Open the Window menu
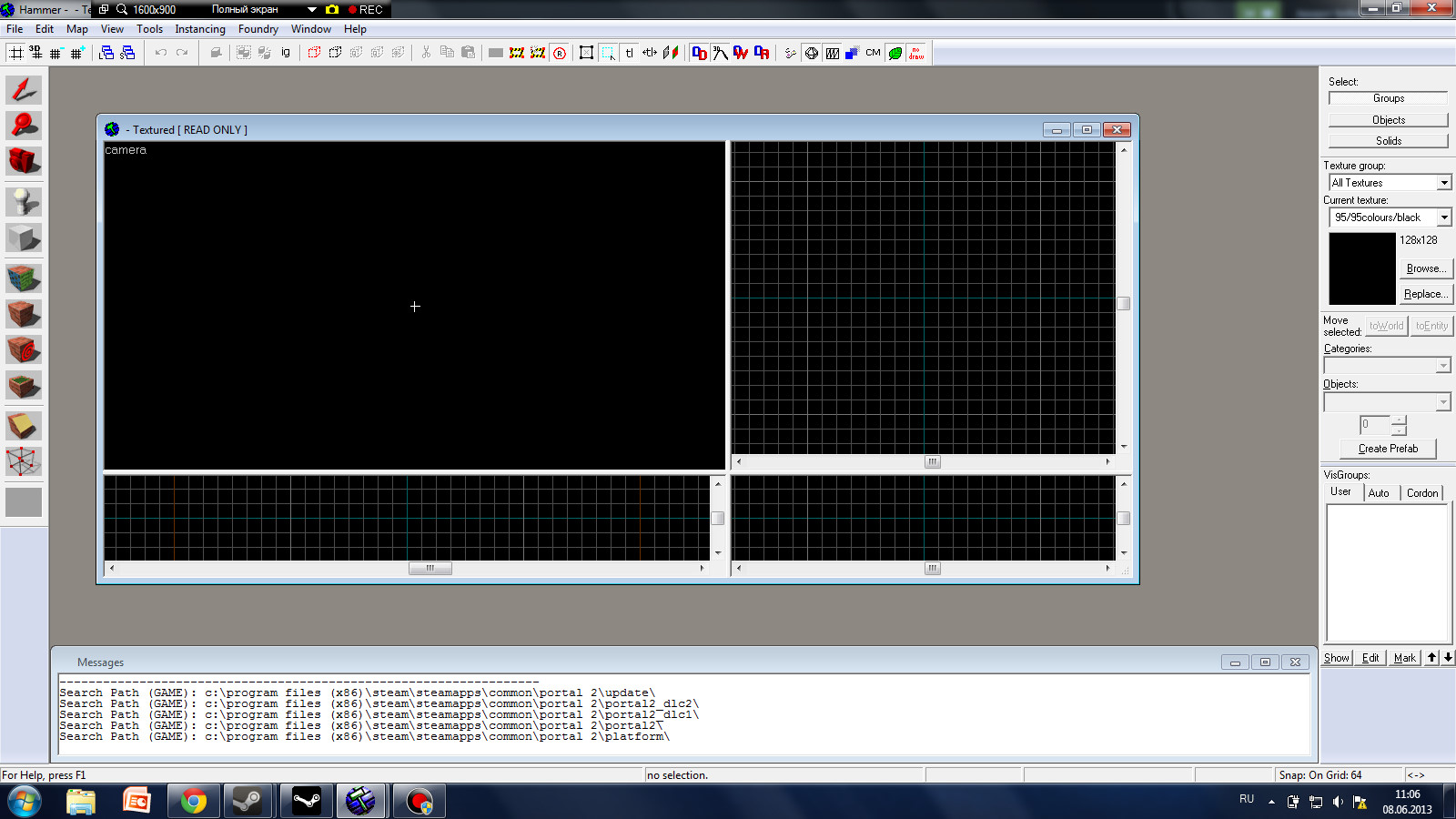The width and height of the screenshot is (1456, 819). (x=311, y=29)
